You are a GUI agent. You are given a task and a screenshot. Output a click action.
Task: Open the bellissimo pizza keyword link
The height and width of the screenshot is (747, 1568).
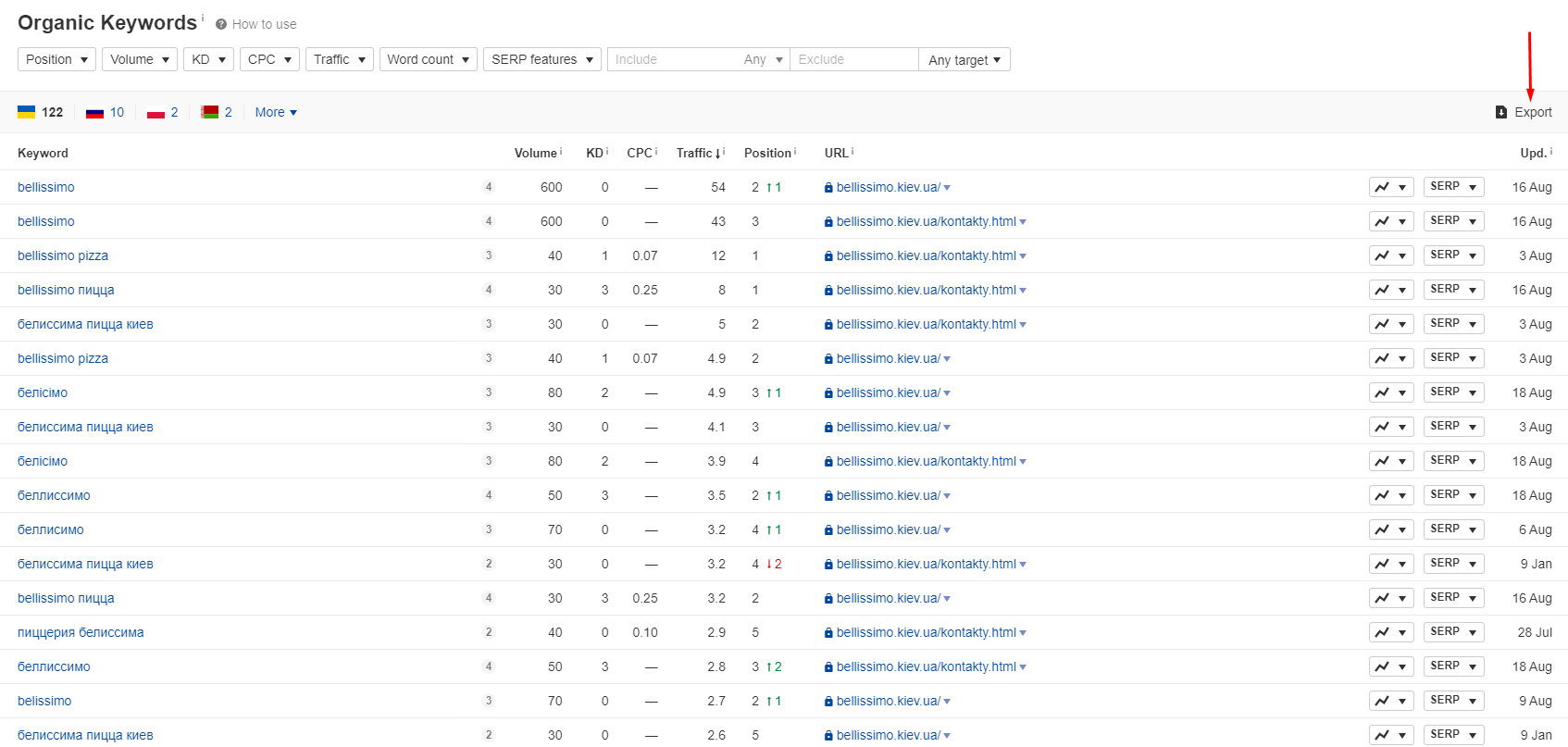(63, 255)
